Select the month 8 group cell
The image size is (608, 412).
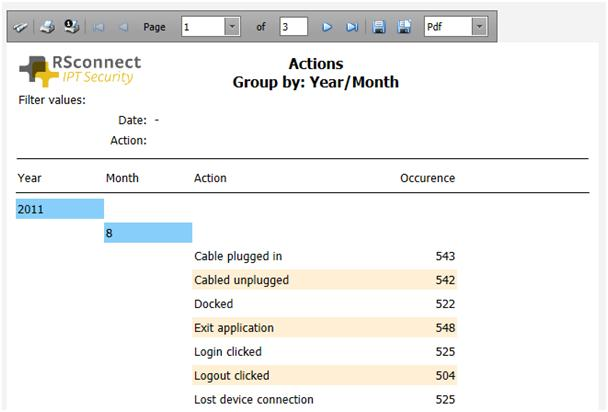pyautogui.click(x=148, y=233)
